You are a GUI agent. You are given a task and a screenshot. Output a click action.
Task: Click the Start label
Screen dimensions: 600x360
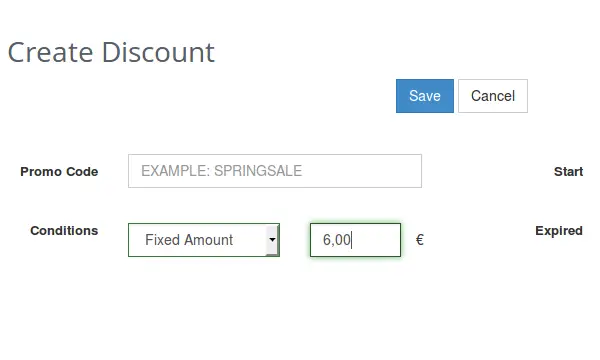coord(569,171)
